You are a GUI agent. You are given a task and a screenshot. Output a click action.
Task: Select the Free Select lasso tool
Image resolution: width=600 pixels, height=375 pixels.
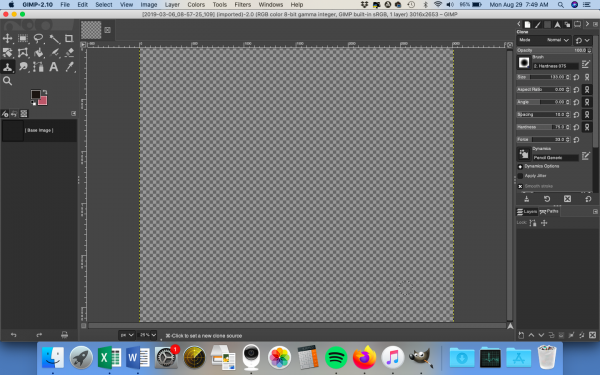[x=38, y=38]
